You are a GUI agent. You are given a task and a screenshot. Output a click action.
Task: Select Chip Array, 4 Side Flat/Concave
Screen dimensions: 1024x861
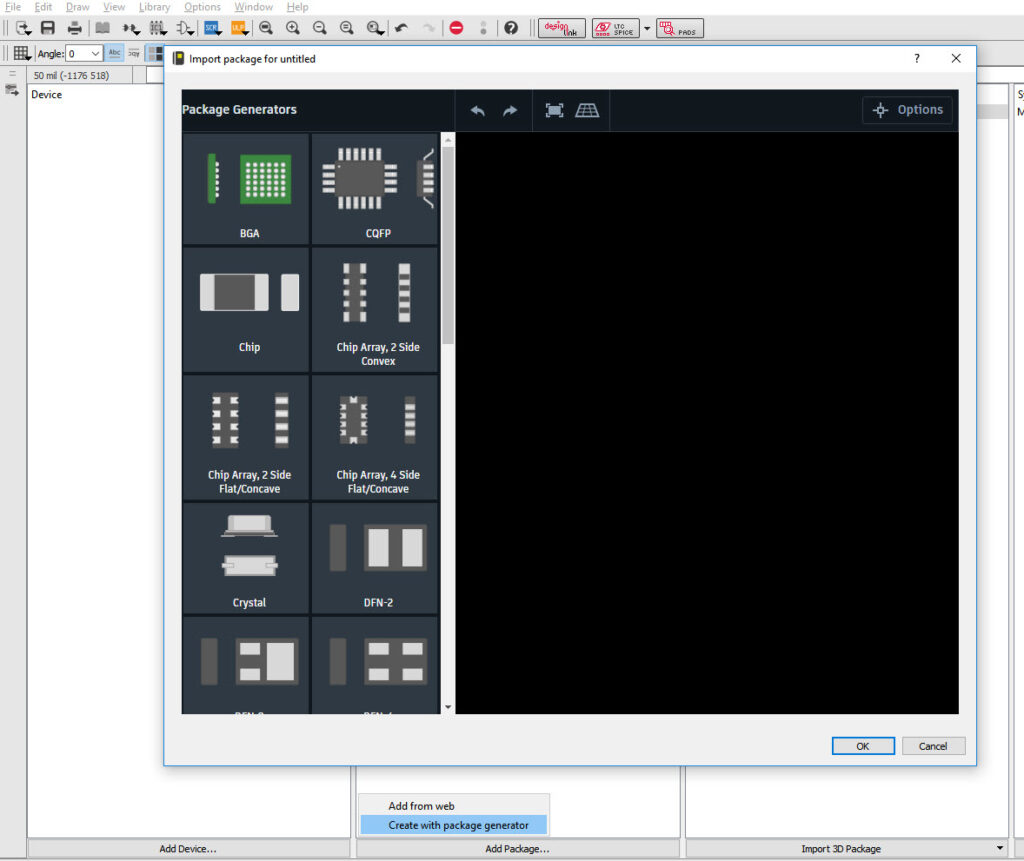[375, 438]
